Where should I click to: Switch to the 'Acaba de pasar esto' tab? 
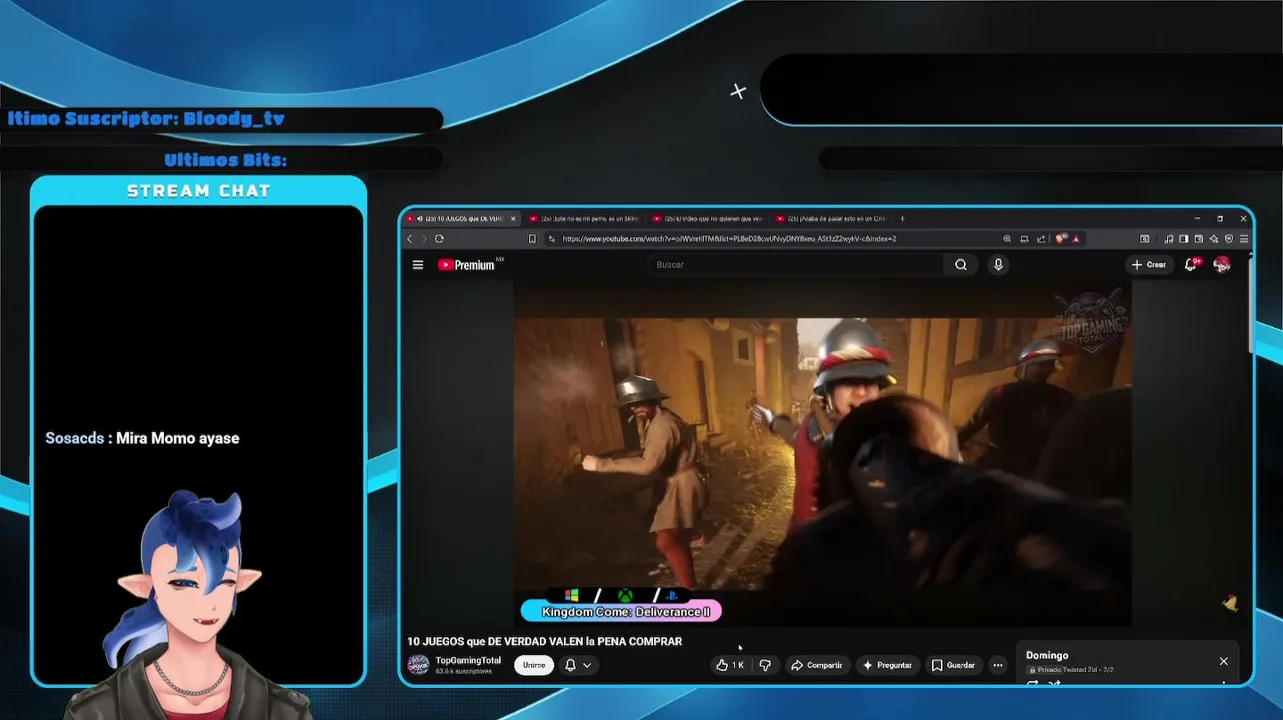tap(830, 218)
